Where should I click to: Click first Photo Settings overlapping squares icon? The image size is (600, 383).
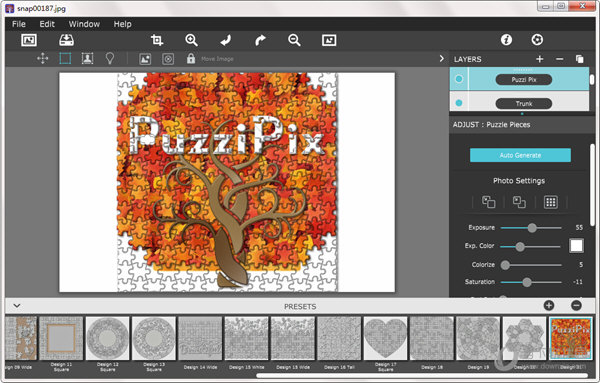click(488, 202)
